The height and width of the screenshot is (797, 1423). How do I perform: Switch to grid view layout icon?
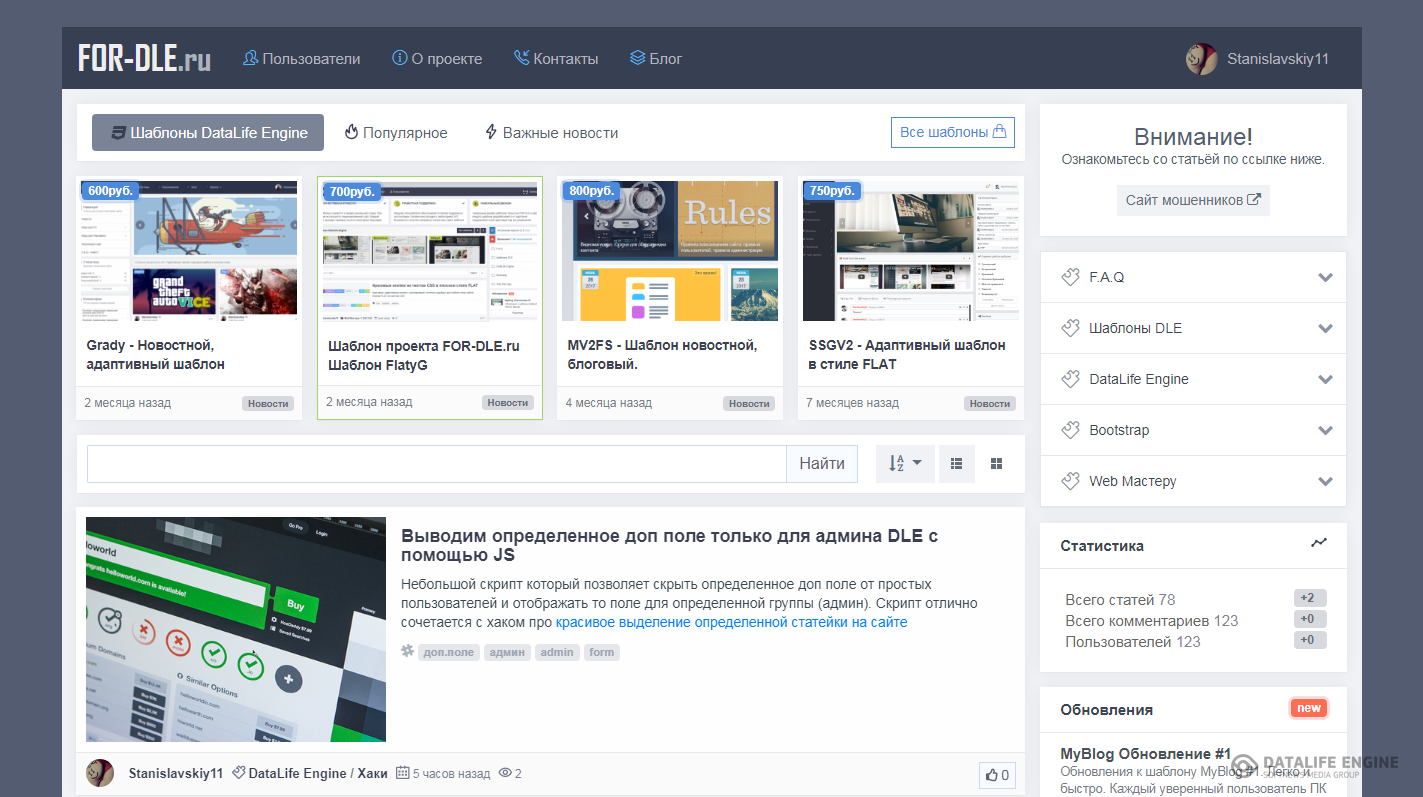[996, 464]
